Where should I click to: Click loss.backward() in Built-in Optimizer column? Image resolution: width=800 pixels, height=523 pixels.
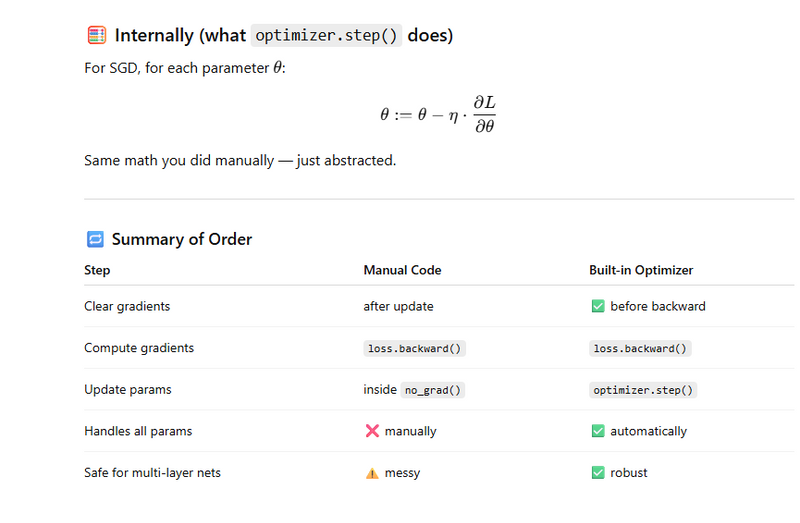641,348
